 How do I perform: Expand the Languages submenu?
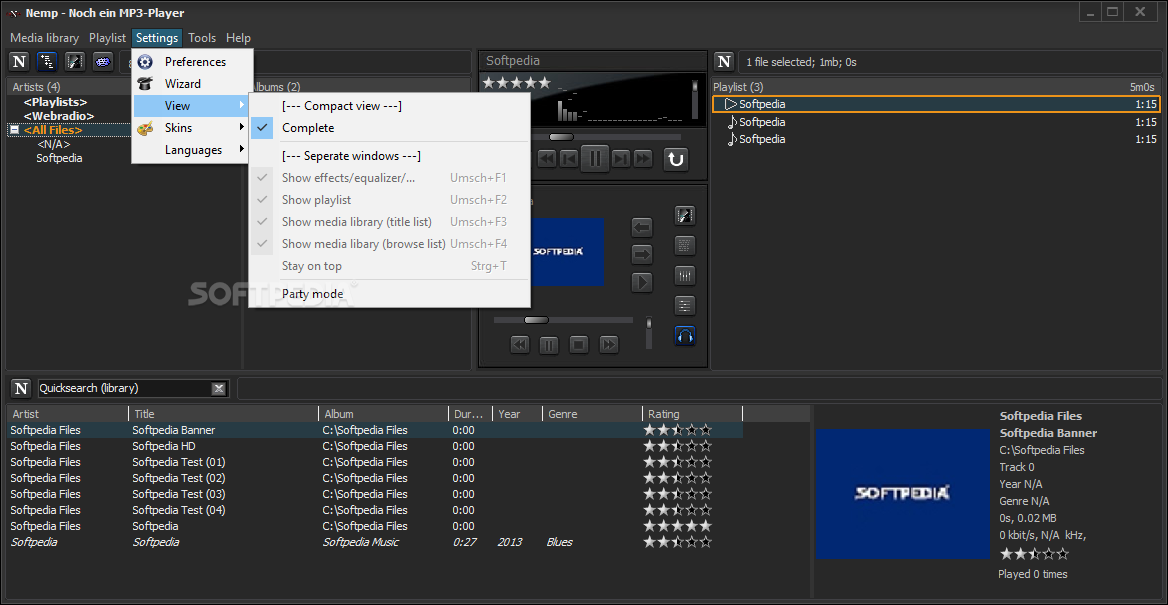tap(192, 150)
